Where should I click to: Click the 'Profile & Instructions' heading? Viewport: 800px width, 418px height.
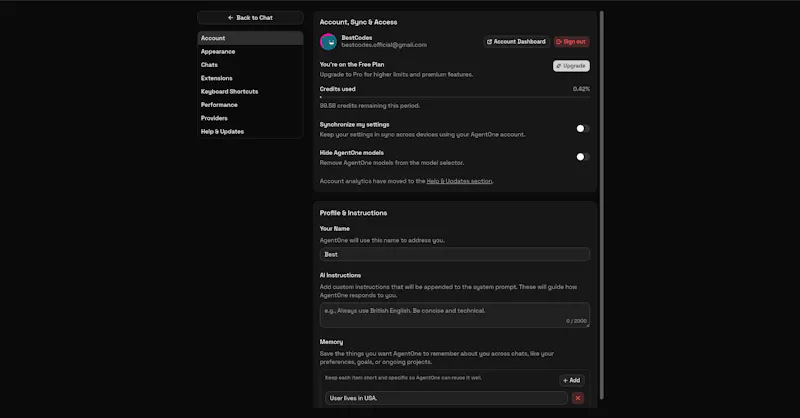353,213
